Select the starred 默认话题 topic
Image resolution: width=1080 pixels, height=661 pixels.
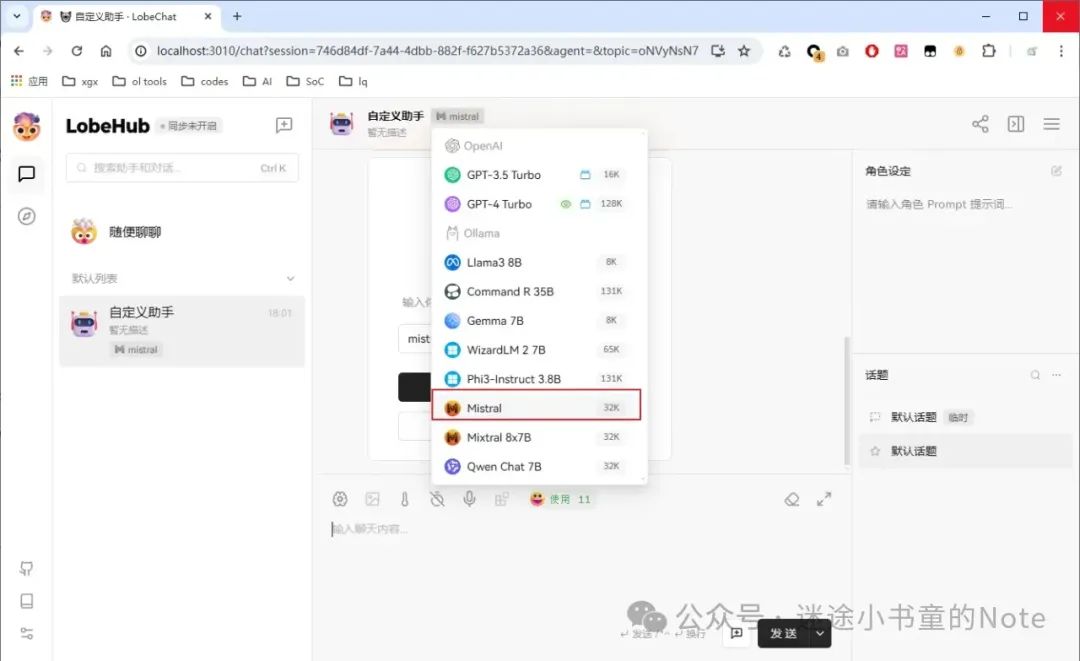coord(966,451)
